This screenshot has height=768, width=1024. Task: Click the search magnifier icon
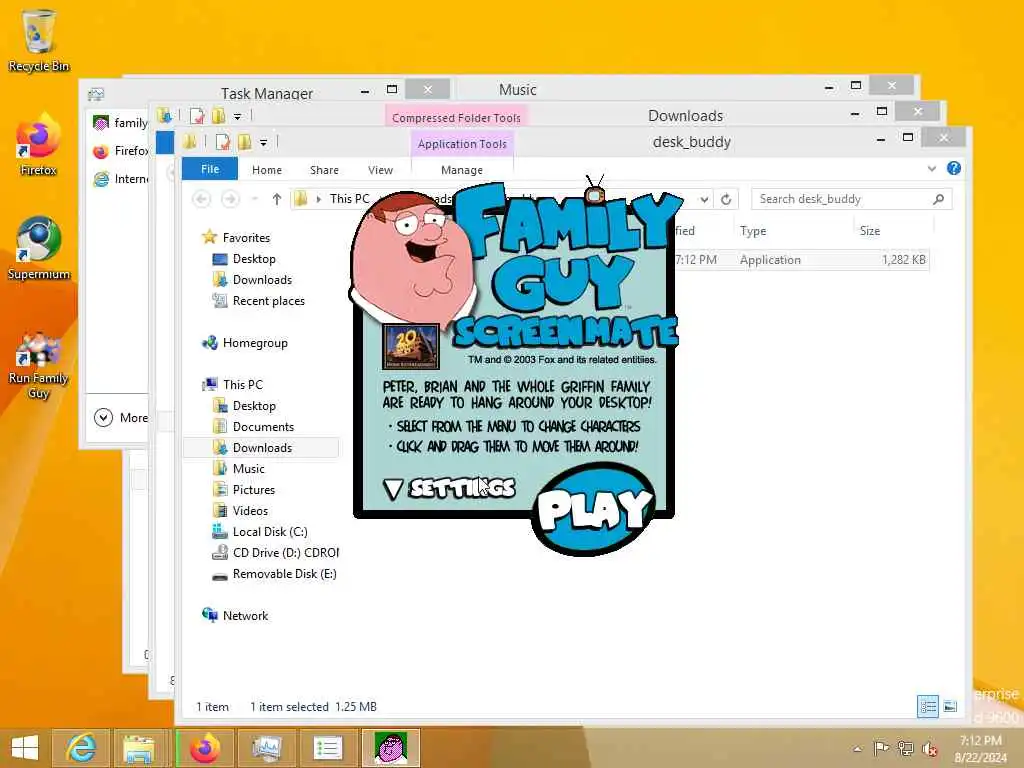(938, 199)
